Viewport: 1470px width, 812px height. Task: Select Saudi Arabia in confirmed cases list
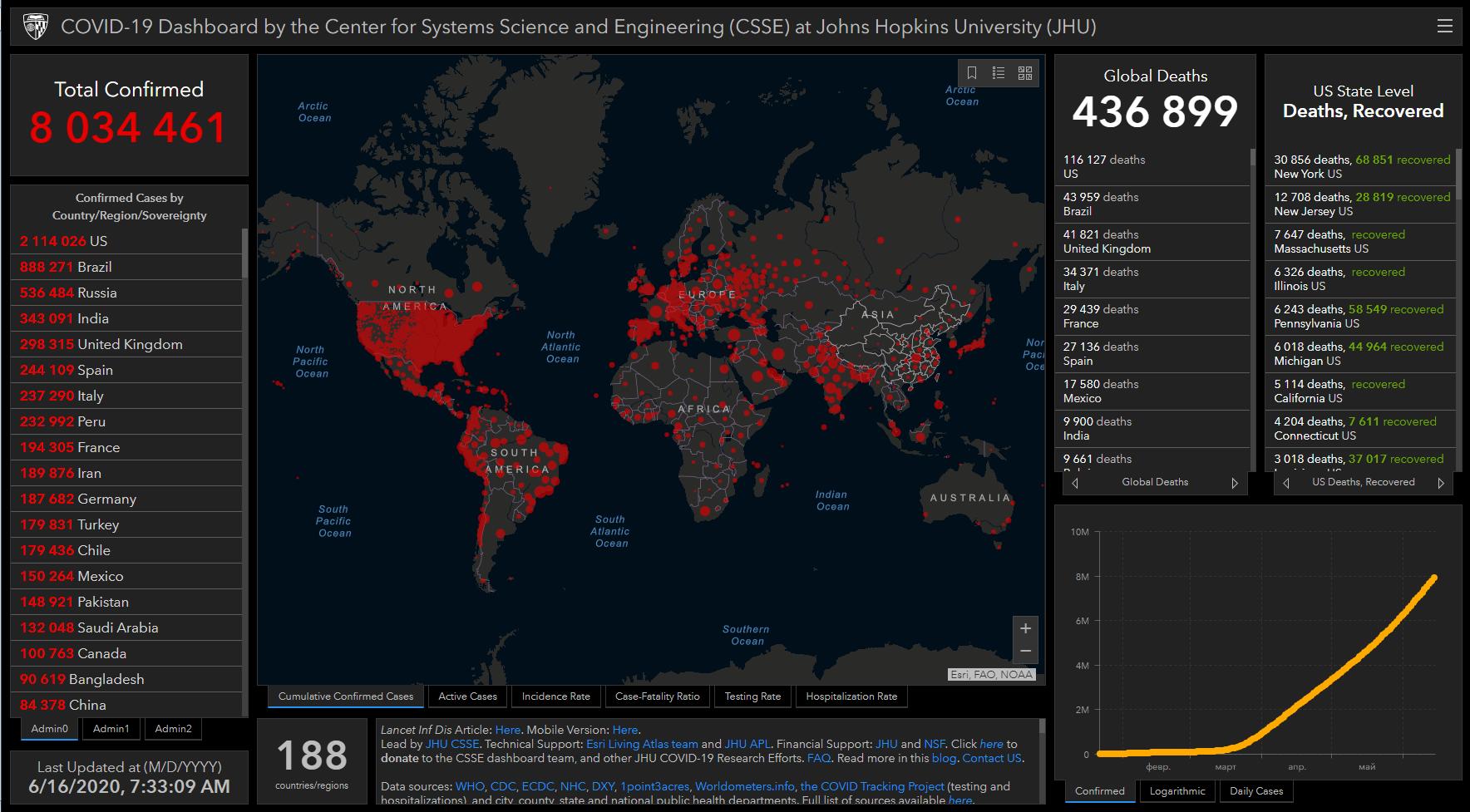pyautogui.click(x=126, y=627)
